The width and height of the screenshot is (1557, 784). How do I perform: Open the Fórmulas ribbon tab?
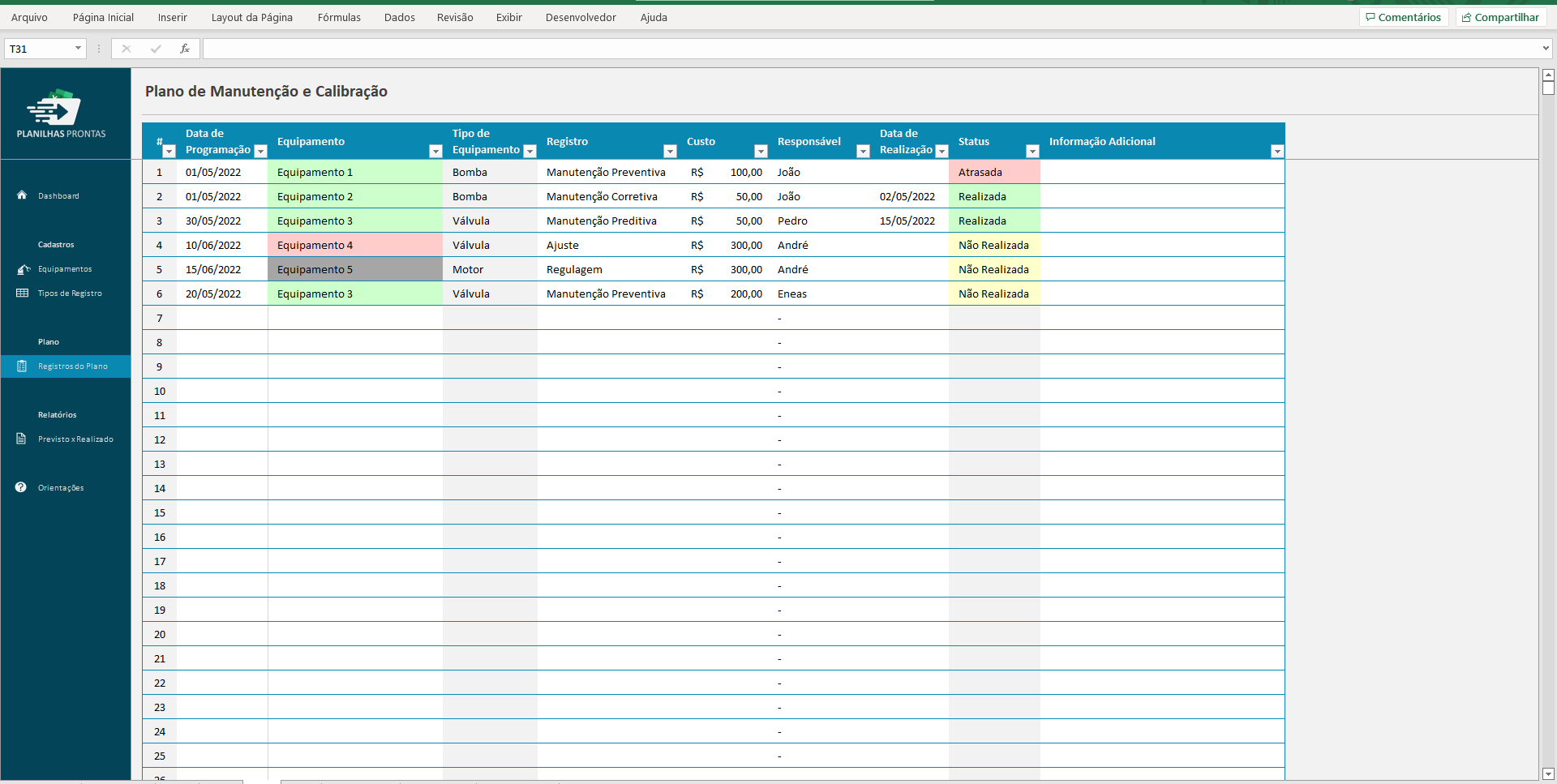[339, 17]
